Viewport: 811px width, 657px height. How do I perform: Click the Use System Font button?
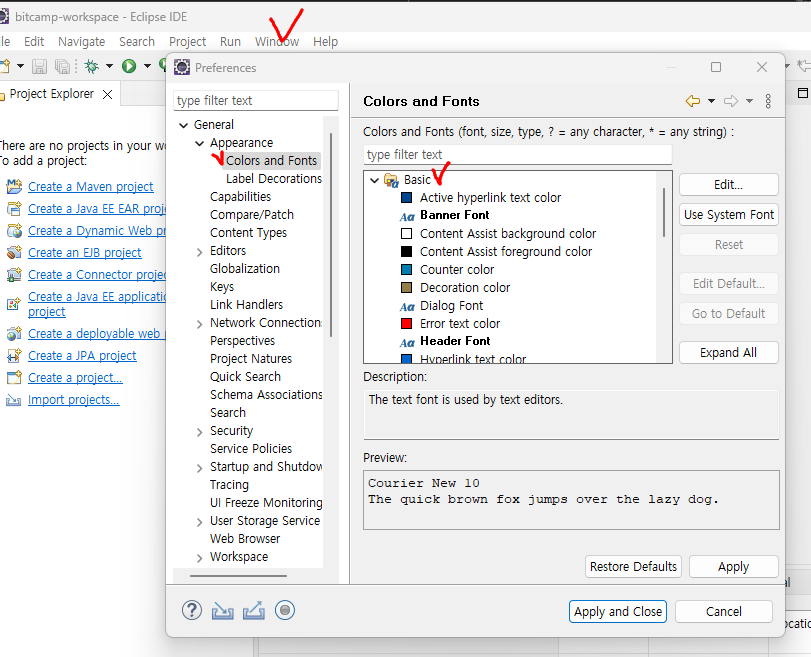tap(728, 215)
